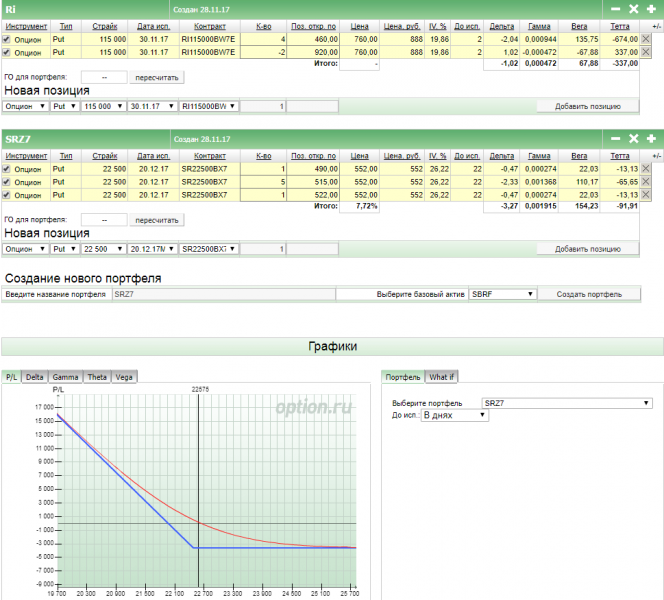Uncheck the first Ri option row checkbox
664x600 pixels.
[x=7, y=39]
